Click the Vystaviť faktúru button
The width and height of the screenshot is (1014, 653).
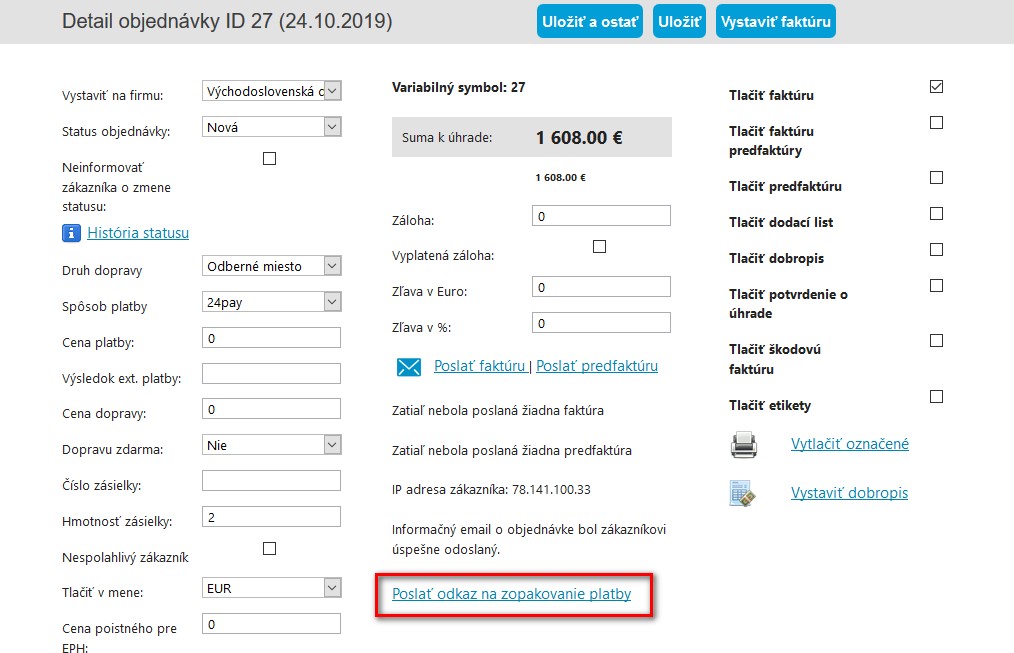775,21
